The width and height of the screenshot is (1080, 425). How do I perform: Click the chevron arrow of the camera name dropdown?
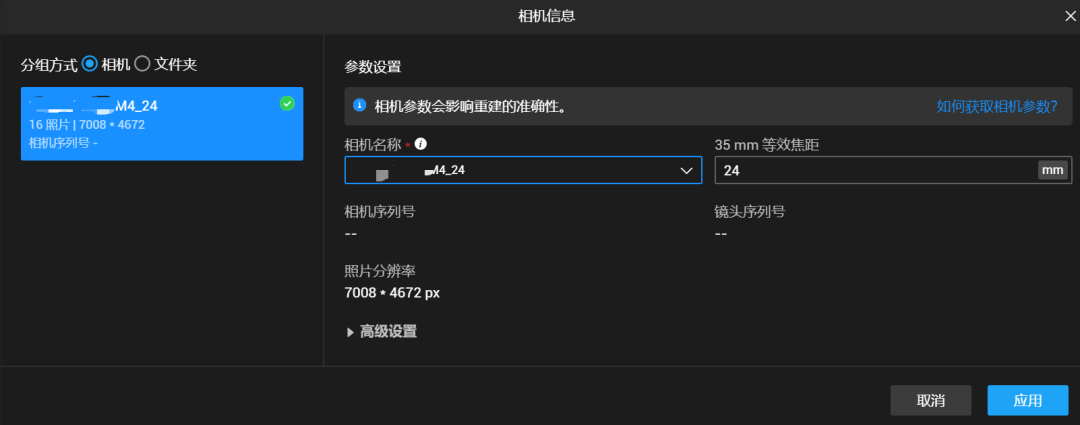686,171
